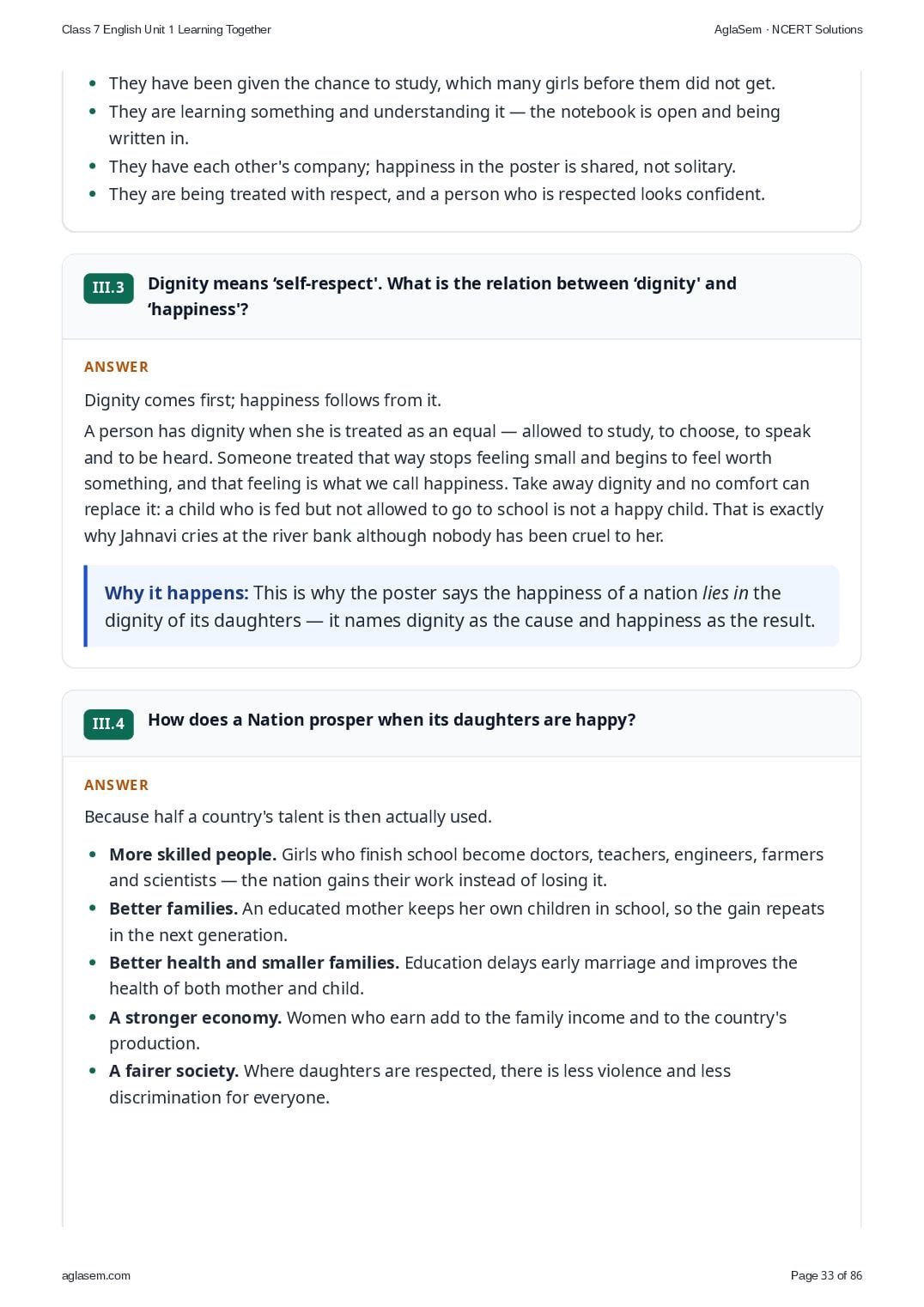Click the 'Why it happens:' callout heading

[176, 593]
